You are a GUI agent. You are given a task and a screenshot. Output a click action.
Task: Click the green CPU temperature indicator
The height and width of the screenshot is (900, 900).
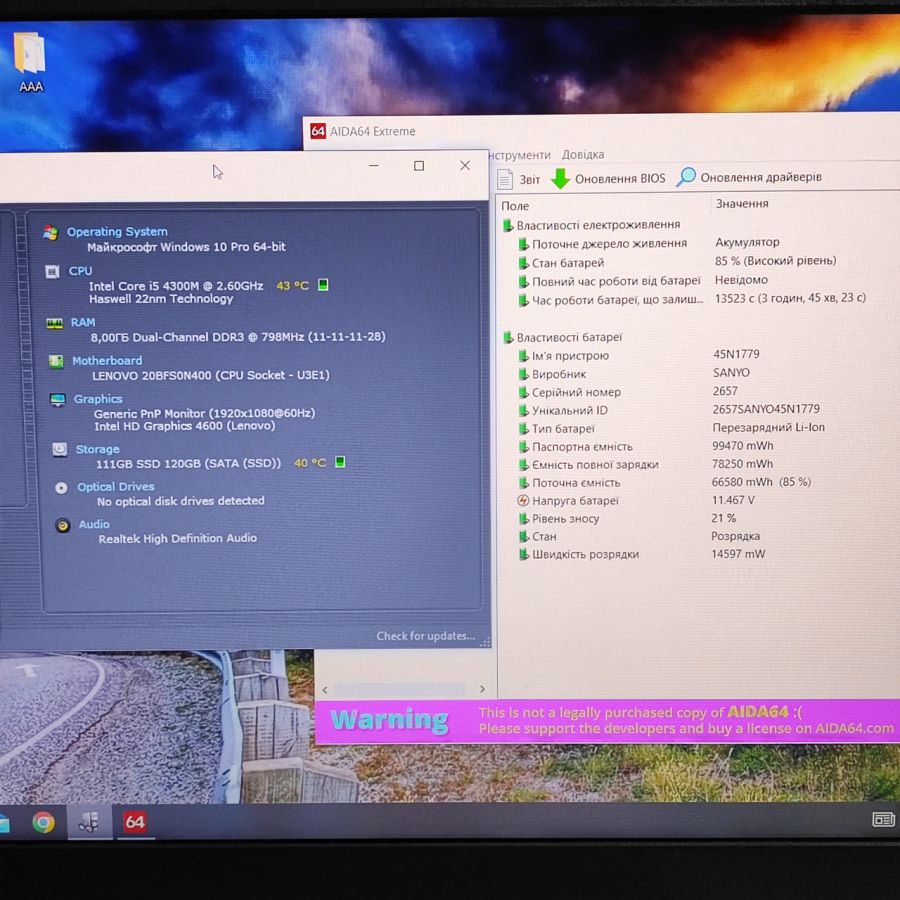323,285
